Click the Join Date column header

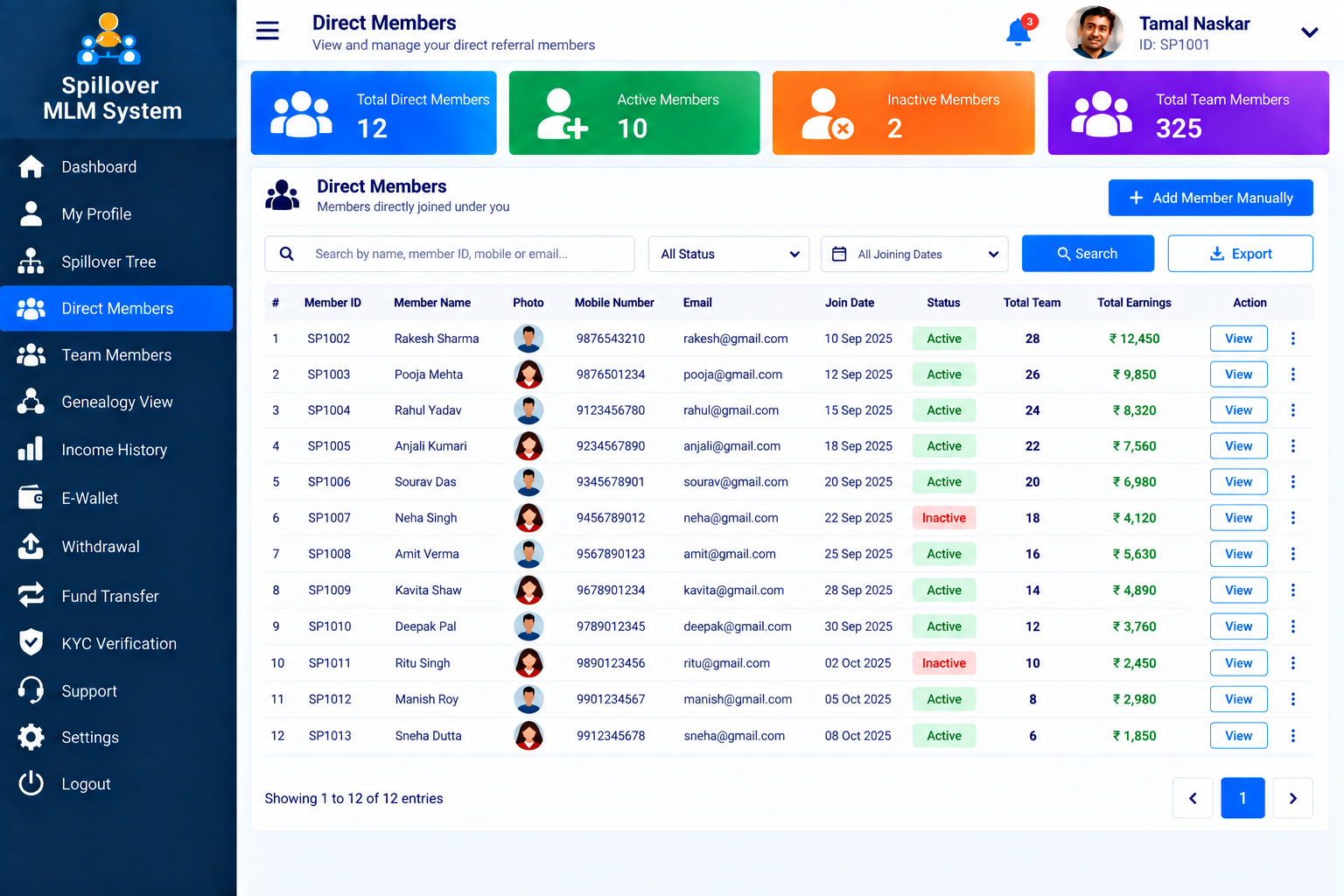(850, 303)
